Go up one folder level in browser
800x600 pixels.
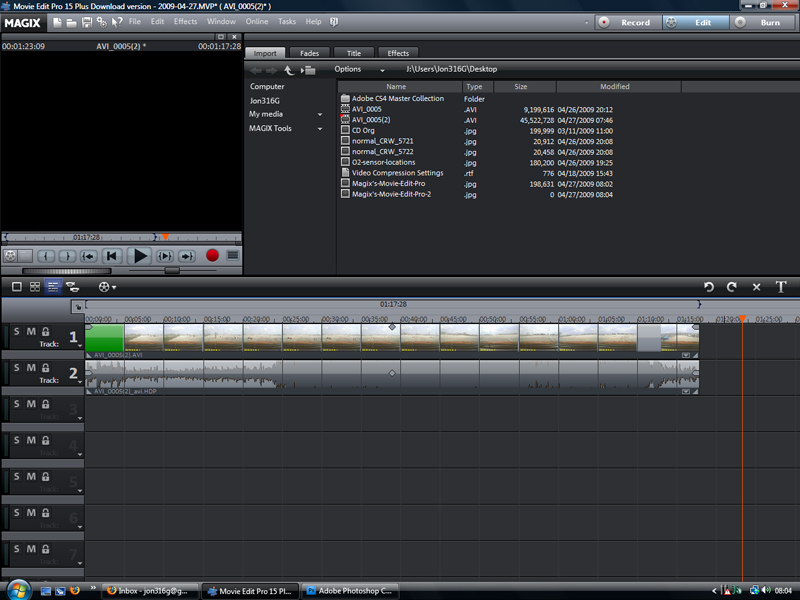pos(289,70)
